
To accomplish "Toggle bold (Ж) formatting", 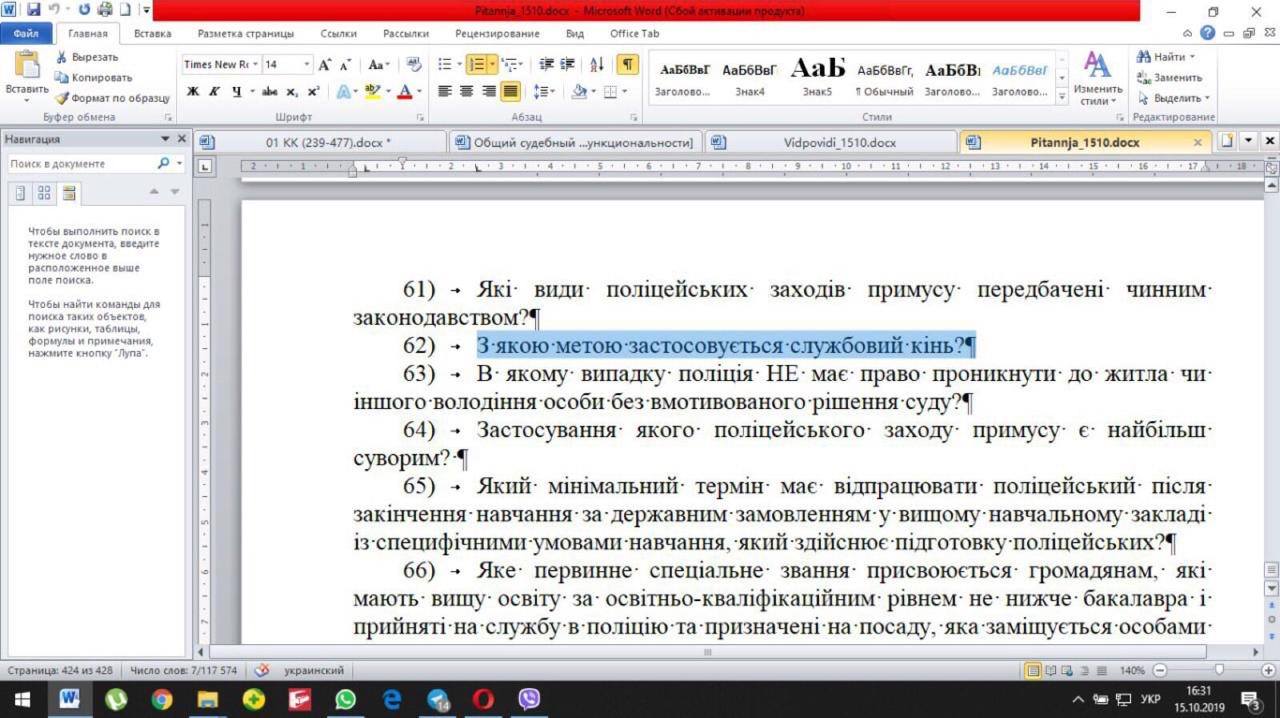I will 193,92.
